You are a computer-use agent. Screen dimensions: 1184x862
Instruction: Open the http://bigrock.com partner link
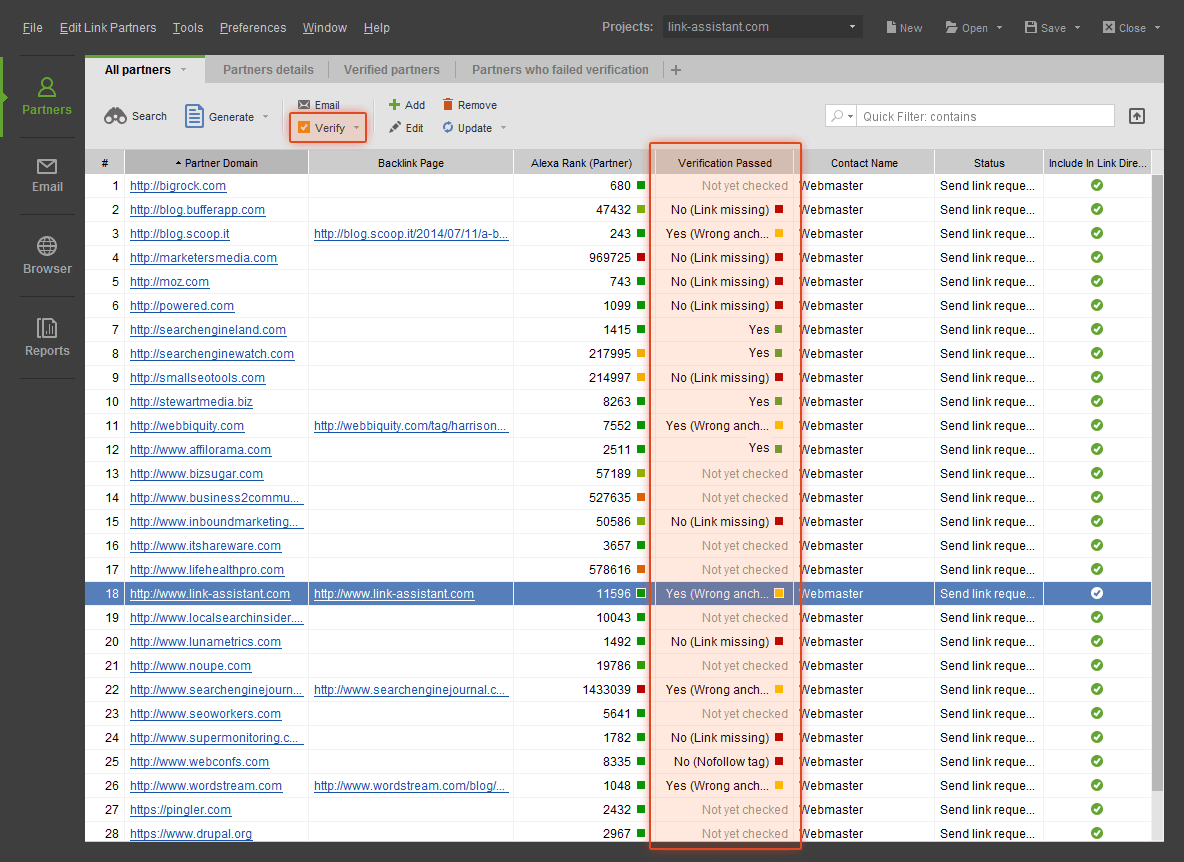(x=177, y=186)
